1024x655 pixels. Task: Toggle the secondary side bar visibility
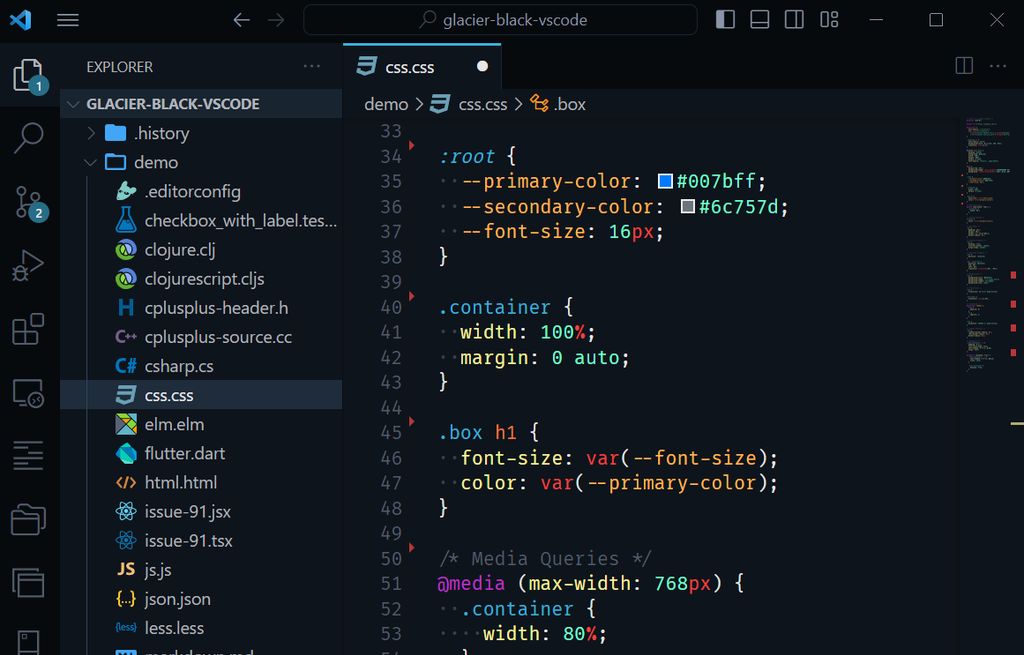tap(794, 20)
